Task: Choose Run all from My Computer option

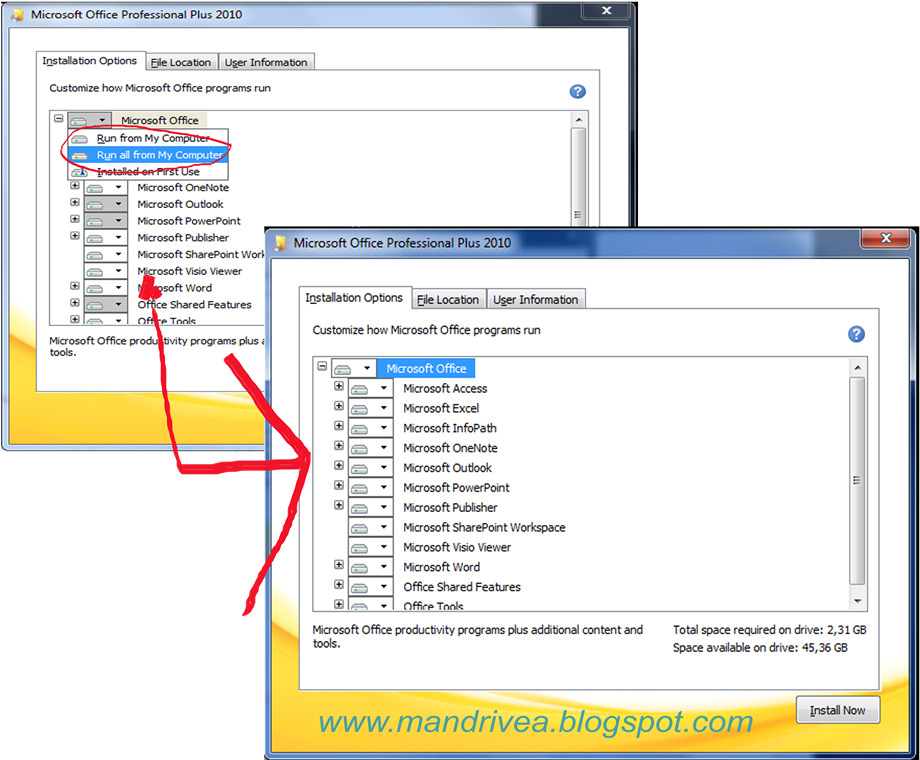Action: [148, 155]
